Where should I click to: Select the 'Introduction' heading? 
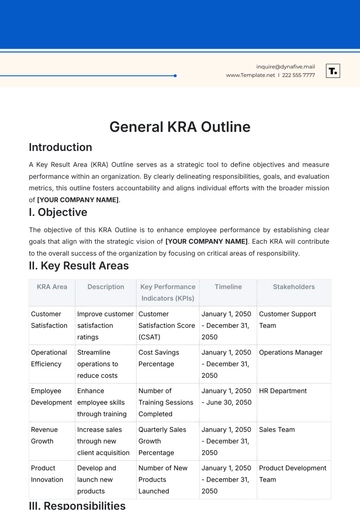tap(60, 147)
